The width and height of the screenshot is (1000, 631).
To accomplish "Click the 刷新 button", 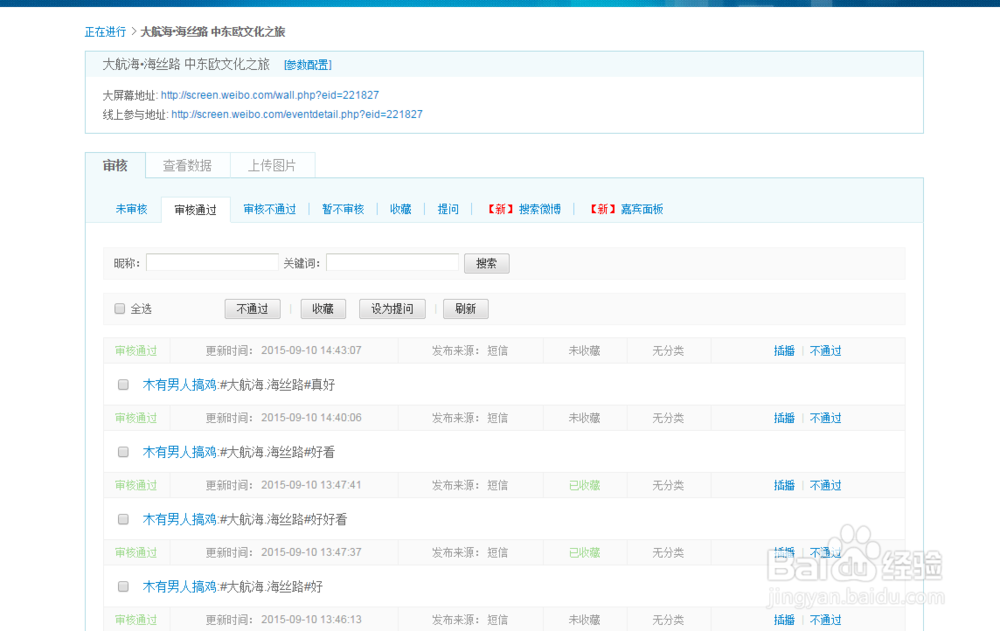I will tap(466, 309).
